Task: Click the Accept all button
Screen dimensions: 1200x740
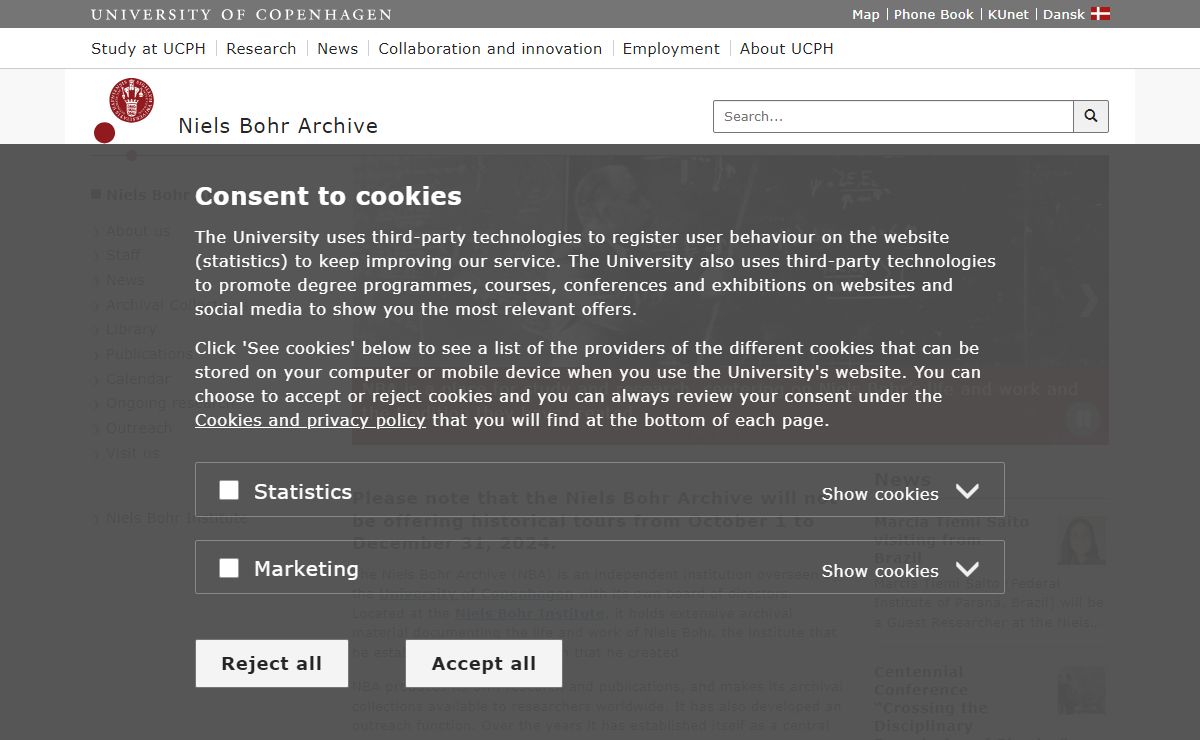Action: point(484,664)
